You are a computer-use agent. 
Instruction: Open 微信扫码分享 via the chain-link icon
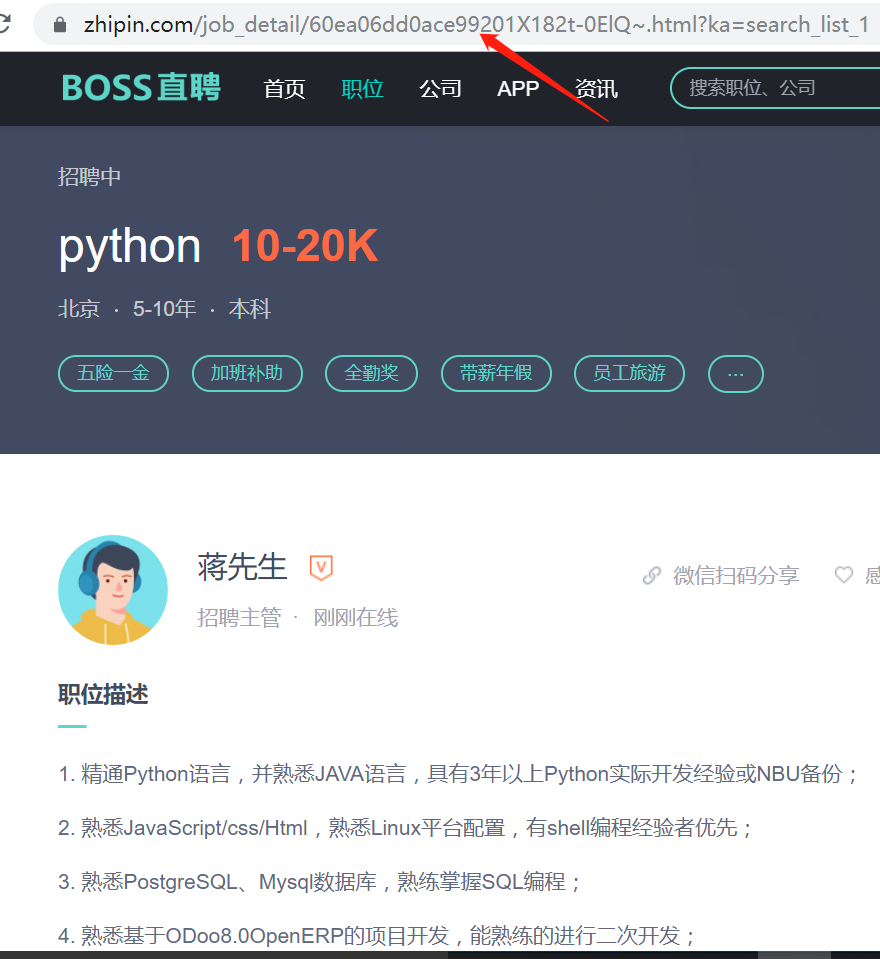tap(651, 575)
